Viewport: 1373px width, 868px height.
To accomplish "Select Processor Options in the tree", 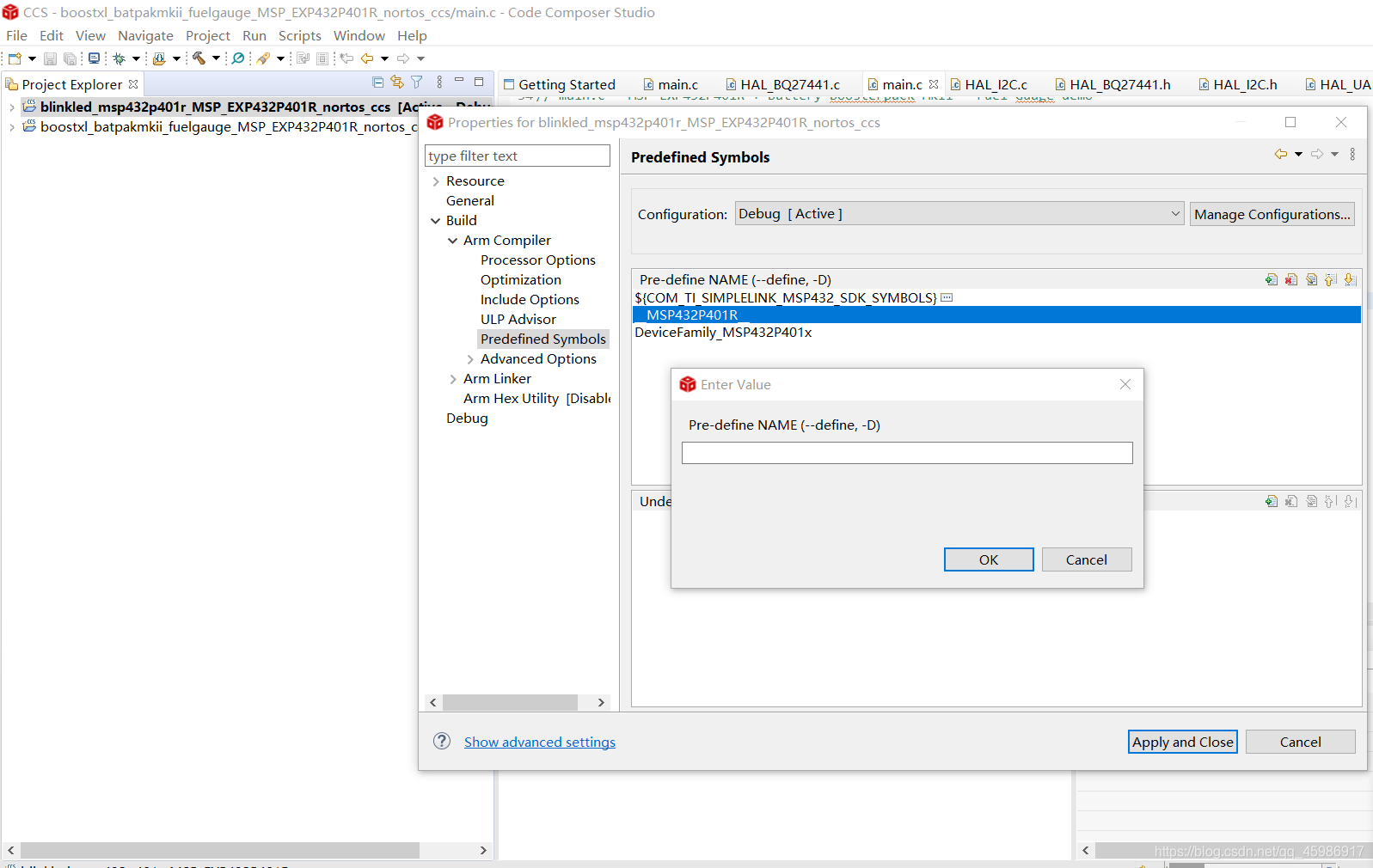I will click(538, 260).
